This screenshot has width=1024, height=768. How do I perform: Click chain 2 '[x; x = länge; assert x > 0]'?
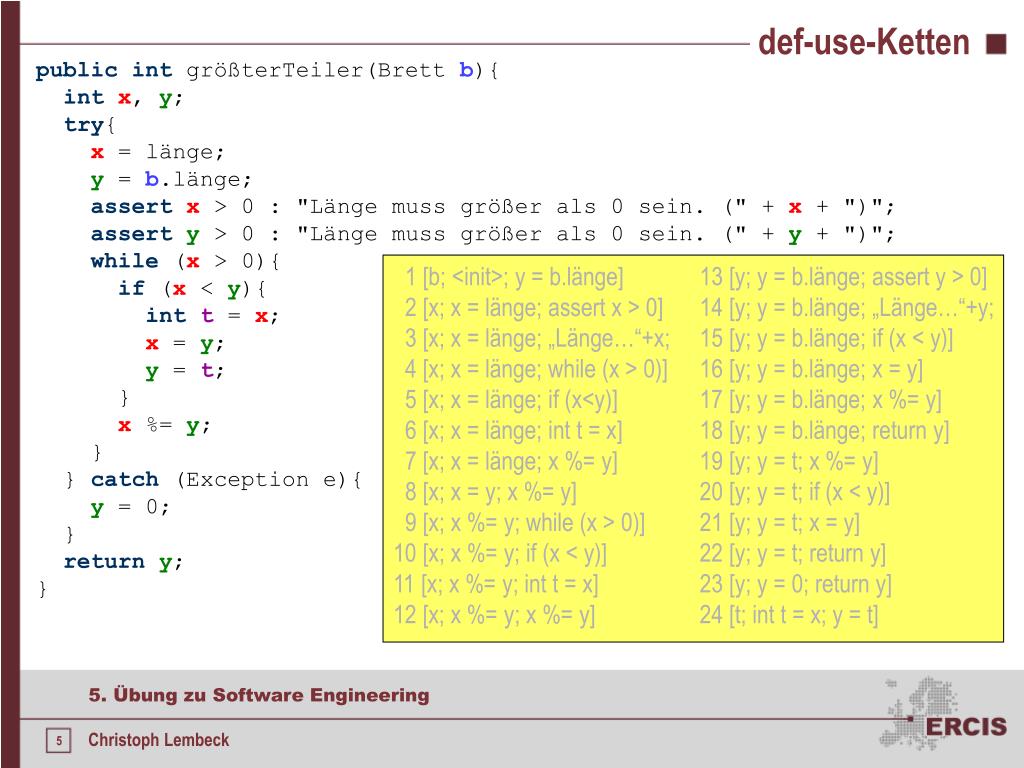point(534,308)
